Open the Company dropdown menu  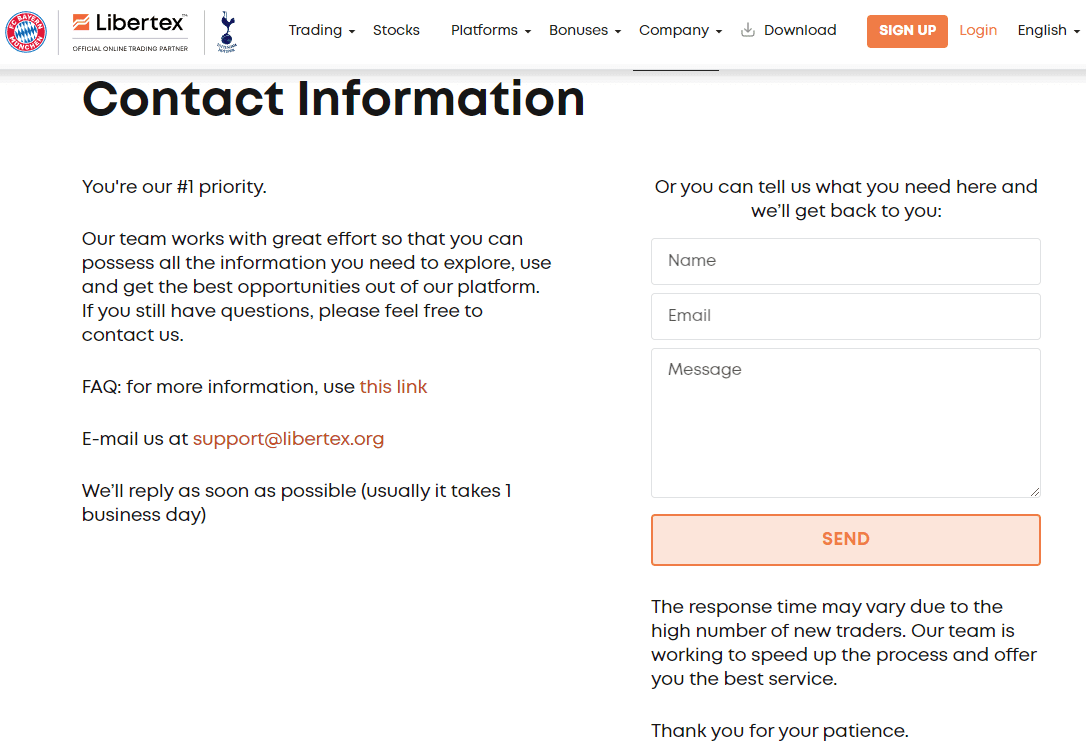pyautogui.click(x=680, y=30)
